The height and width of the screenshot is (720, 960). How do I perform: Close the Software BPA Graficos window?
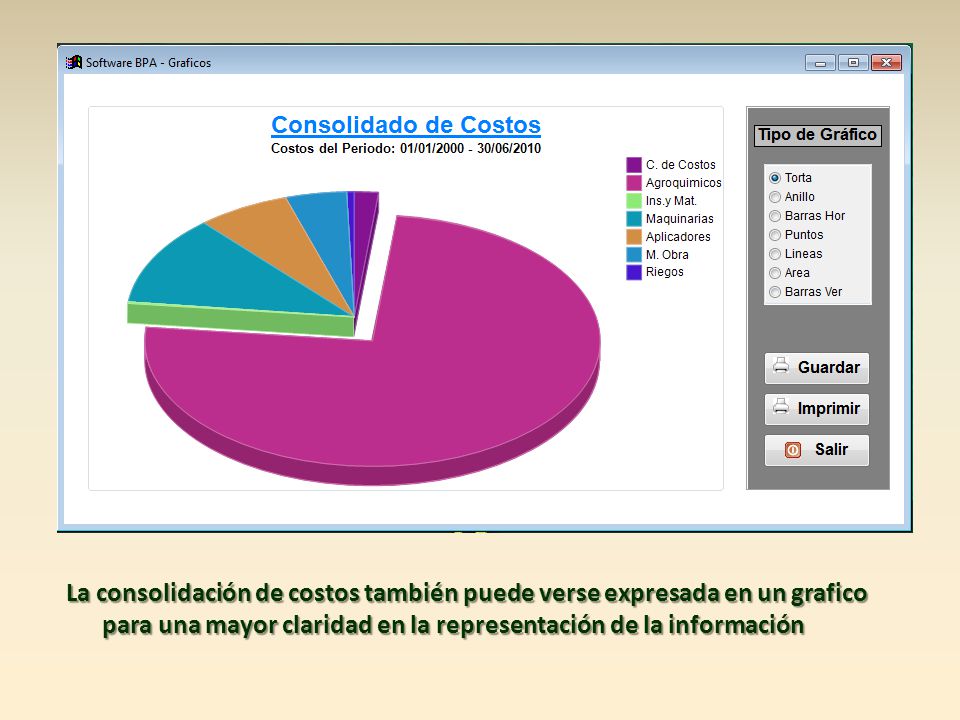coord(885,62)
